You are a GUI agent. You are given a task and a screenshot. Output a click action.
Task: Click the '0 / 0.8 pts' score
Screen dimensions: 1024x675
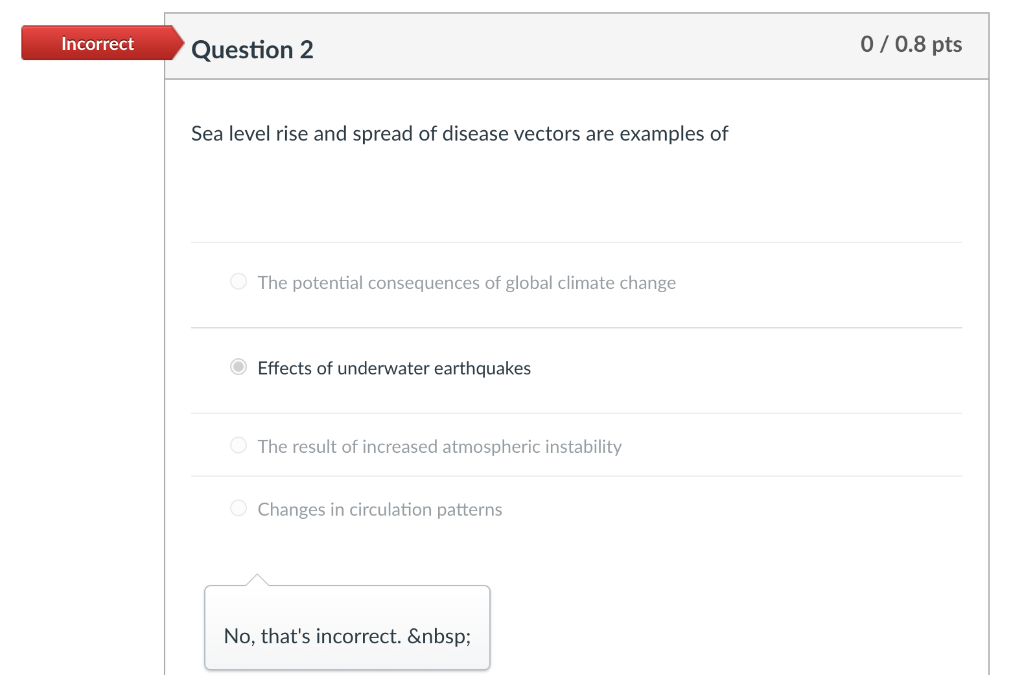(911, 44)
